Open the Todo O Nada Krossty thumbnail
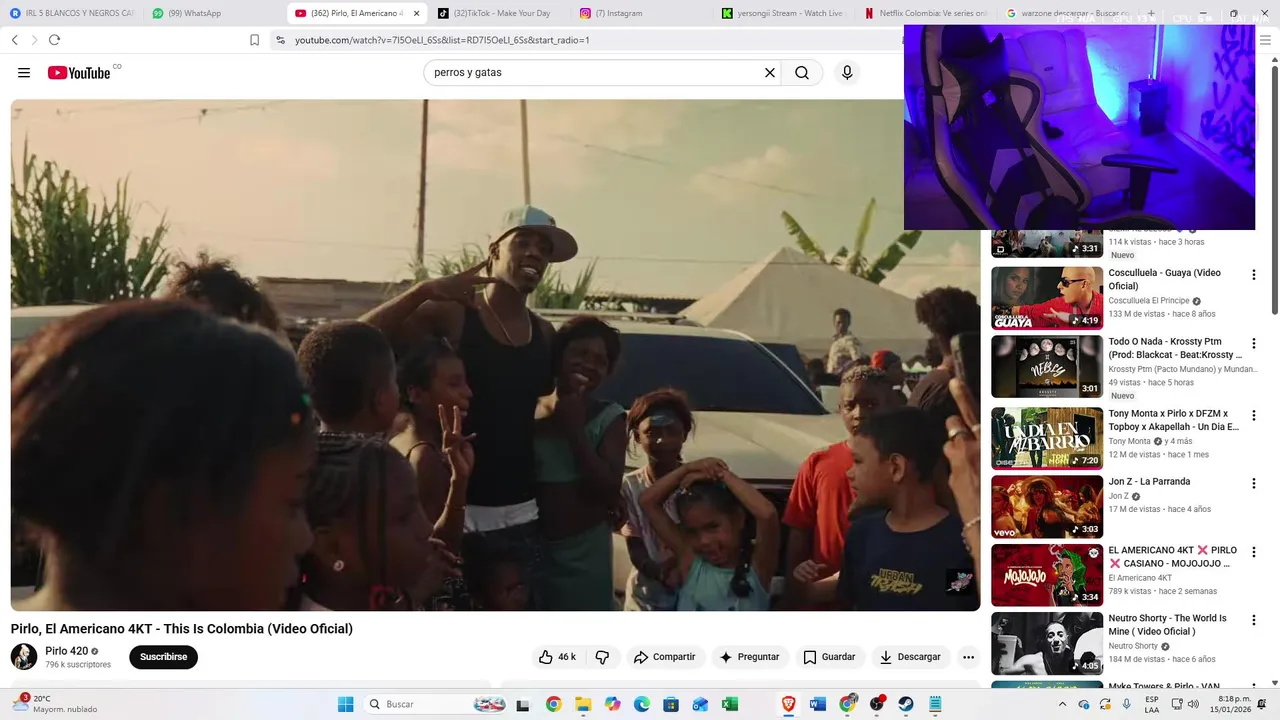 click(x=1047, y=367)
